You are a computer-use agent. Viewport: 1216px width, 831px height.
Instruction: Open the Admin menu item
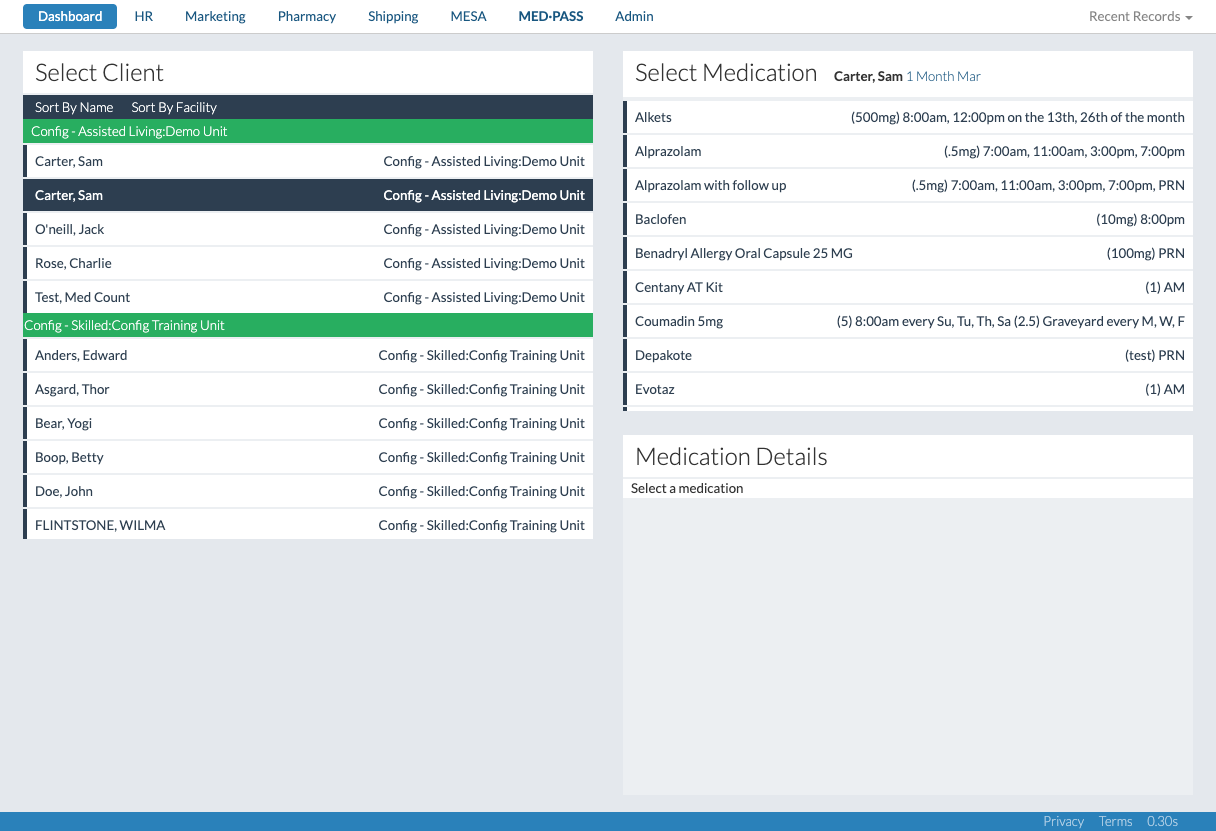click(634, 16)
